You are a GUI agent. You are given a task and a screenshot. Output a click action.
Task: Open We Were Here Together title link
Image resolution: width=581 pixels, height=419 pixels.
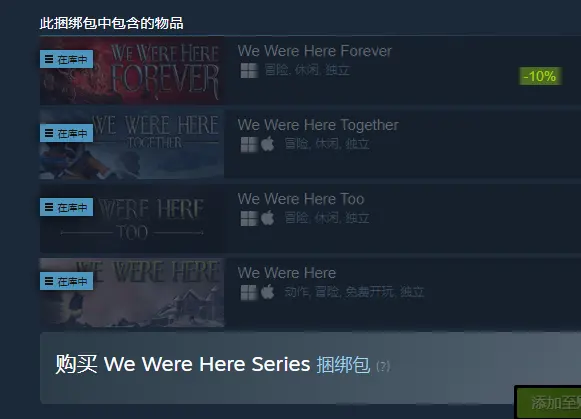pos(318,125)
